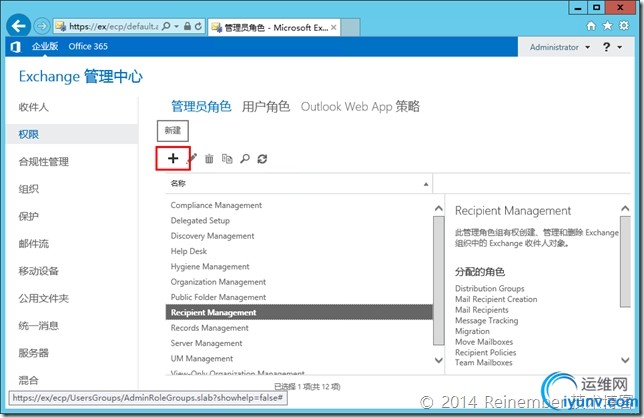
Task: Click details pane scroll up arrow
Action: point(625,209)
